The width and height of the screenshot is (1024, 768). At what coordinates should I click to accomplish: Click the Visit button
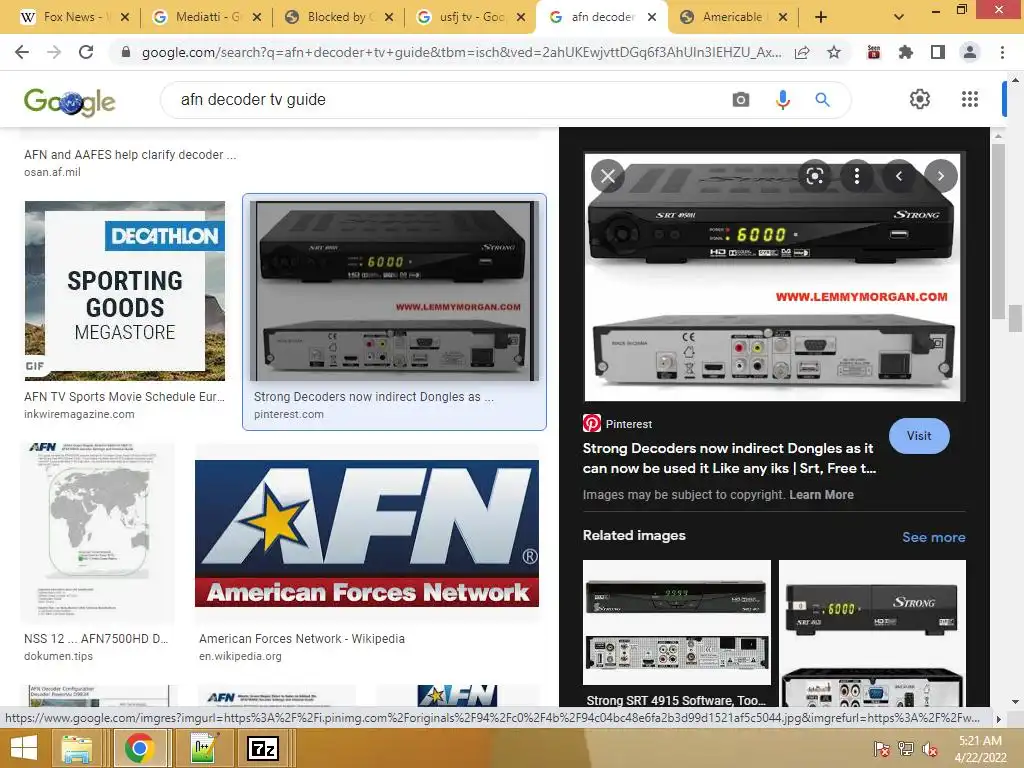(x=919, y=436)
